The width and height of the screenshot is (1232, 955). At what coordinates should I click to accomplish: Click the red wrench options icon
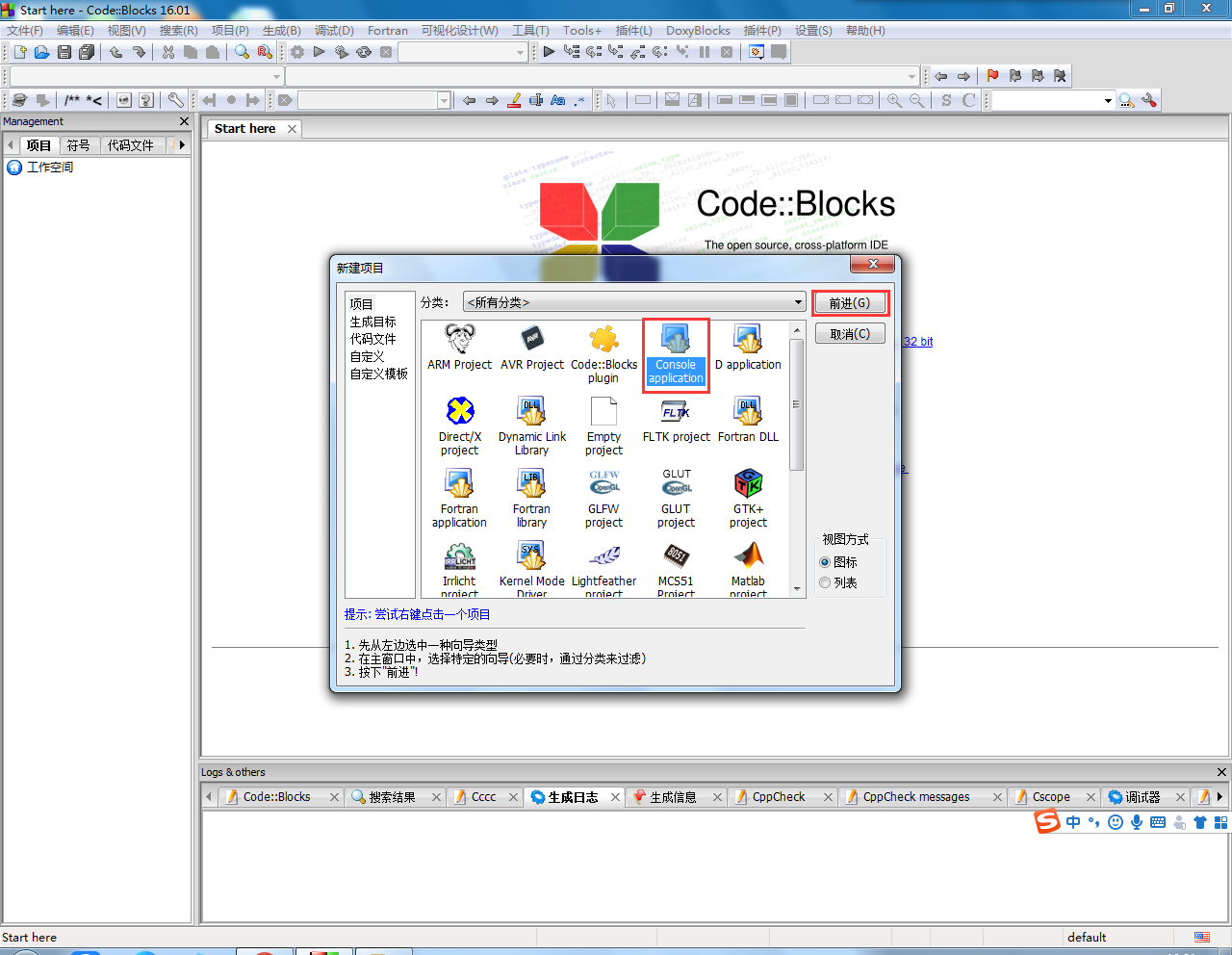[x=1149, y=100]
